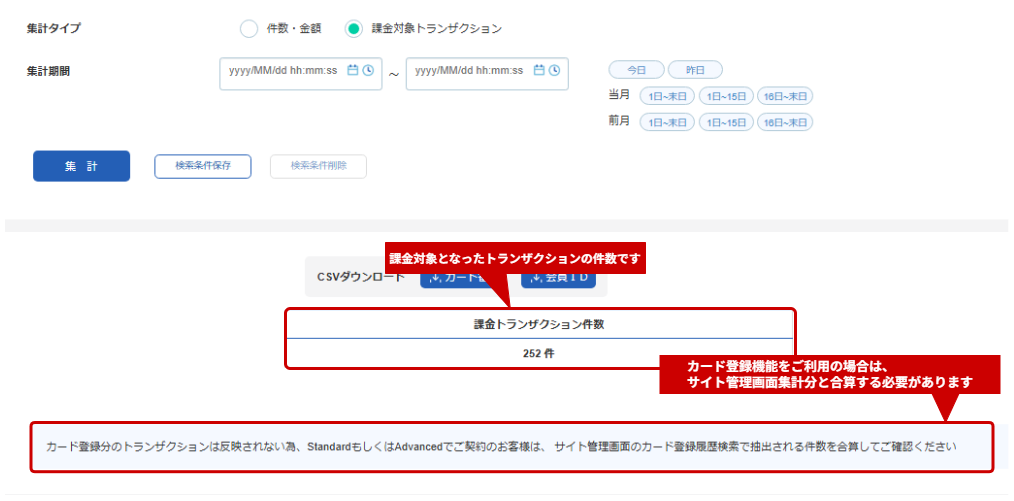Set 前月 period to 1日~末日

pyautogui.click(x=667, y=122)
